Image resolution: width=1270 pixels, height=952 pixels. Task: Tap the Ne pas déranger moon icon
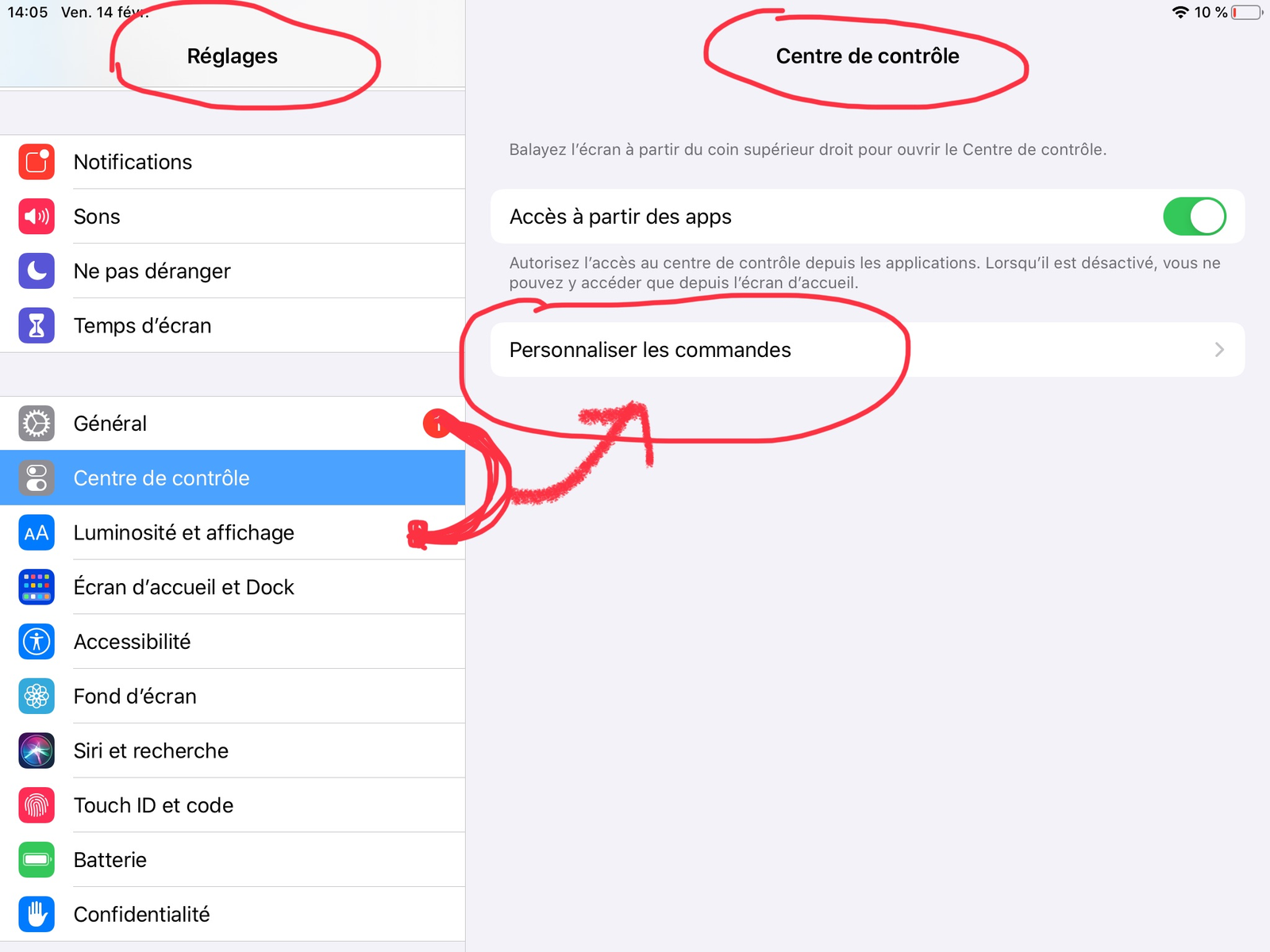(37, 271)
